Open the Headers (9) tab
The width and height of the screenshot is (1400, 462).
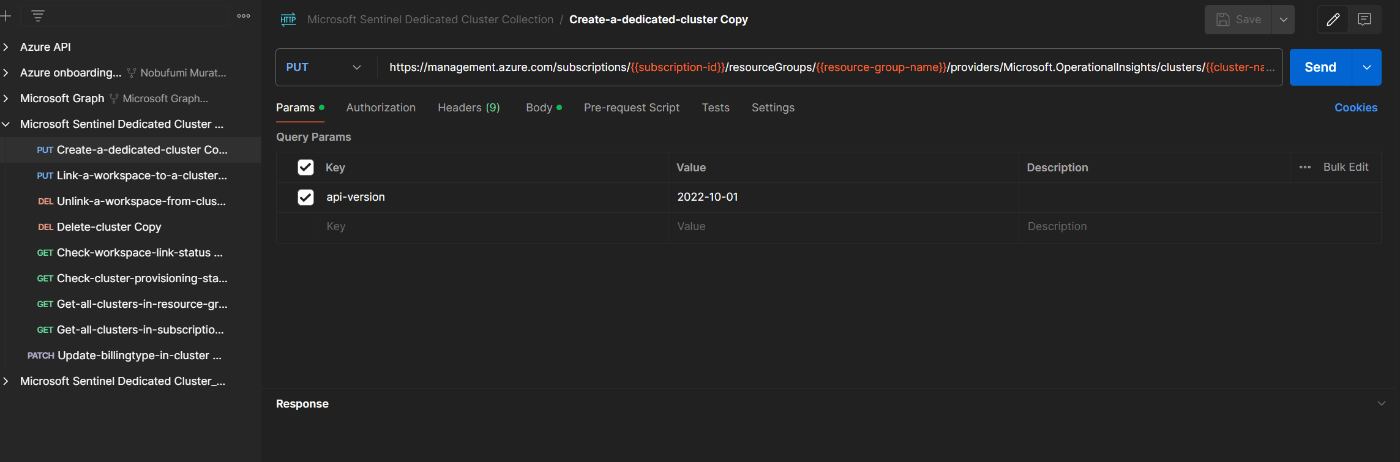click(x=469, y=107)
